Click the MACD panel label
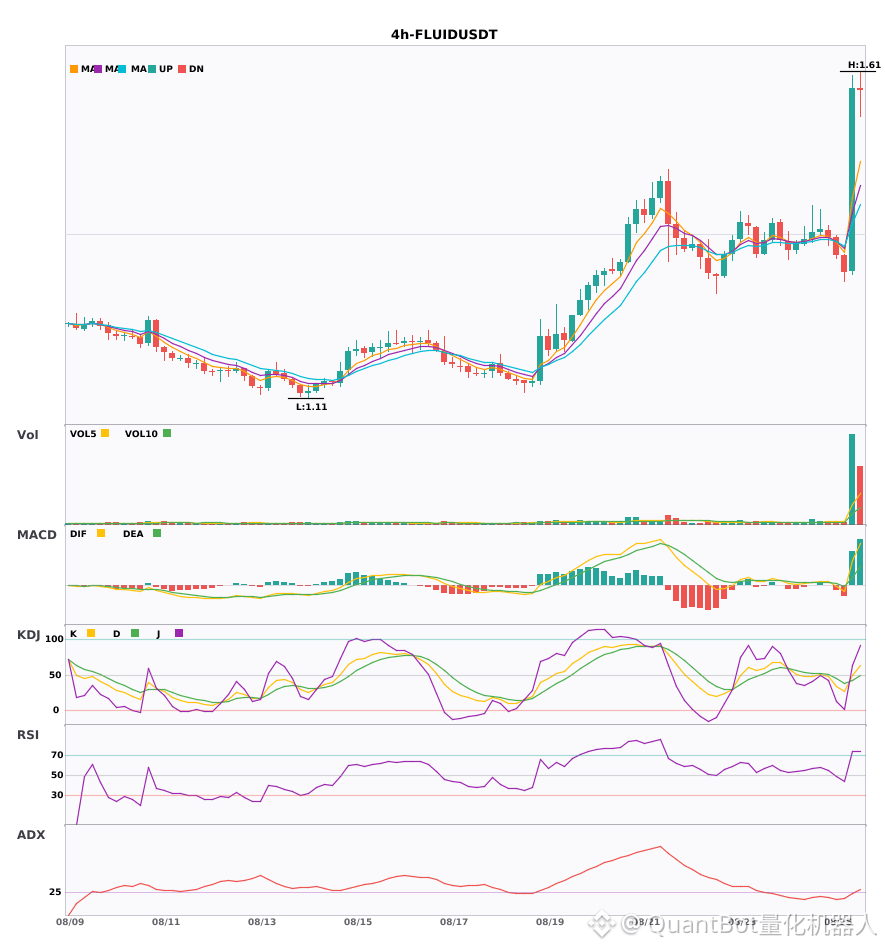Image resolution: width=885 pixels, height=950 pixels. coord(36,535)
